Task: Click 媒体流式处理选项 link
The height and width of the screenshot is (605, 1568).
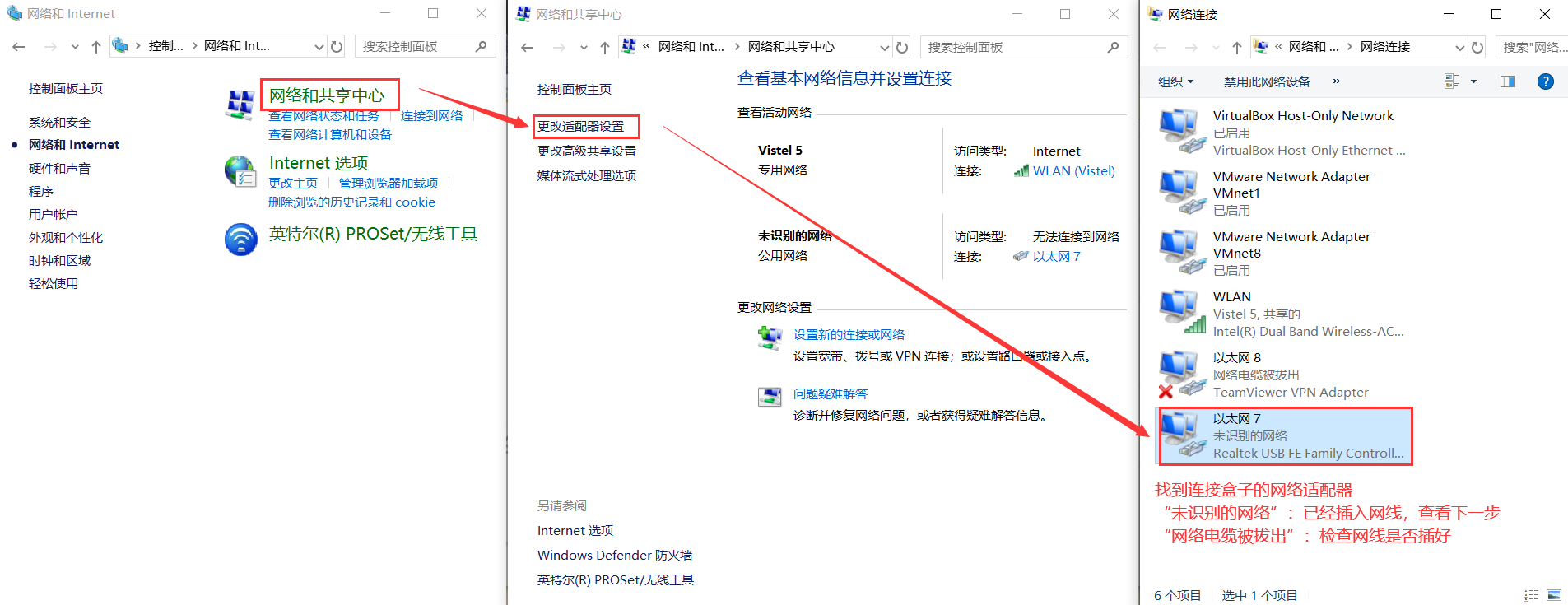Action: coord(587,175)
